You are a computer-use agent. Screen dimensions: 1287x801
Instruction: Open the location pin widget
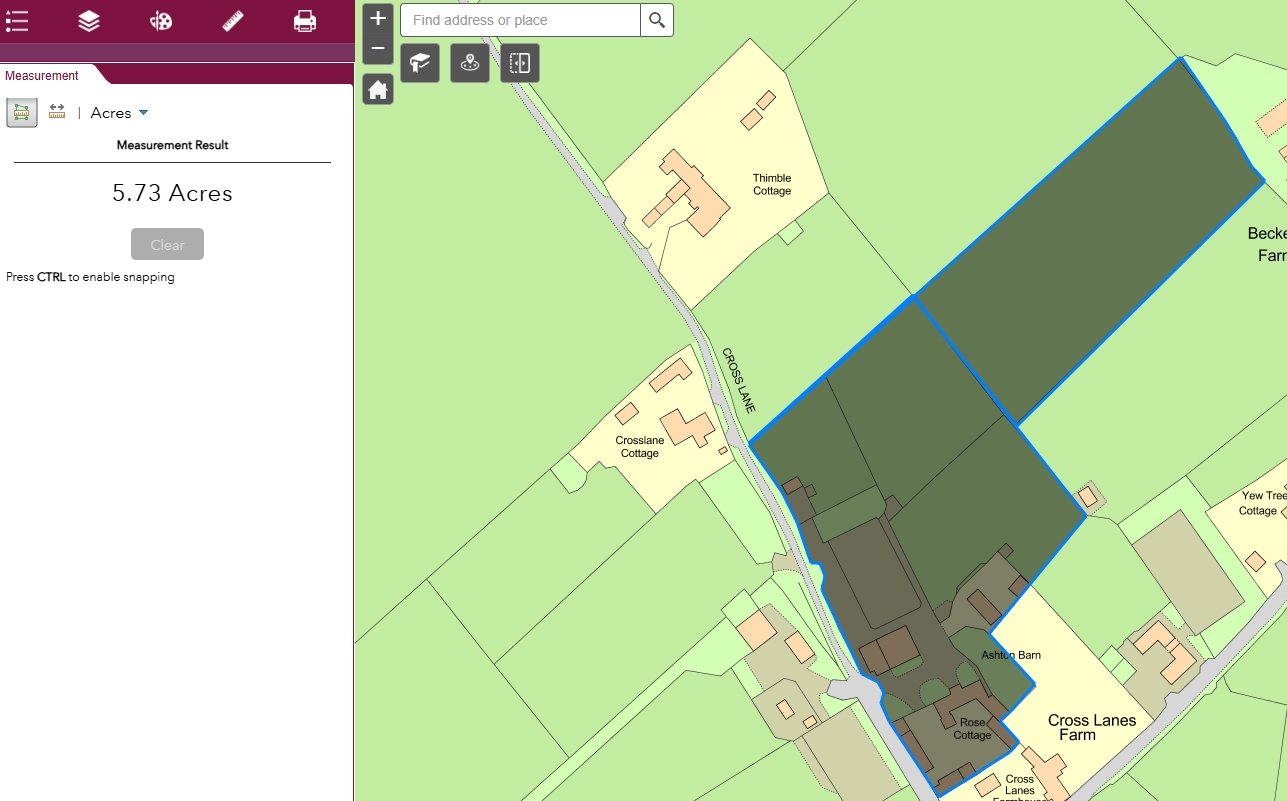tap(470, 63)
